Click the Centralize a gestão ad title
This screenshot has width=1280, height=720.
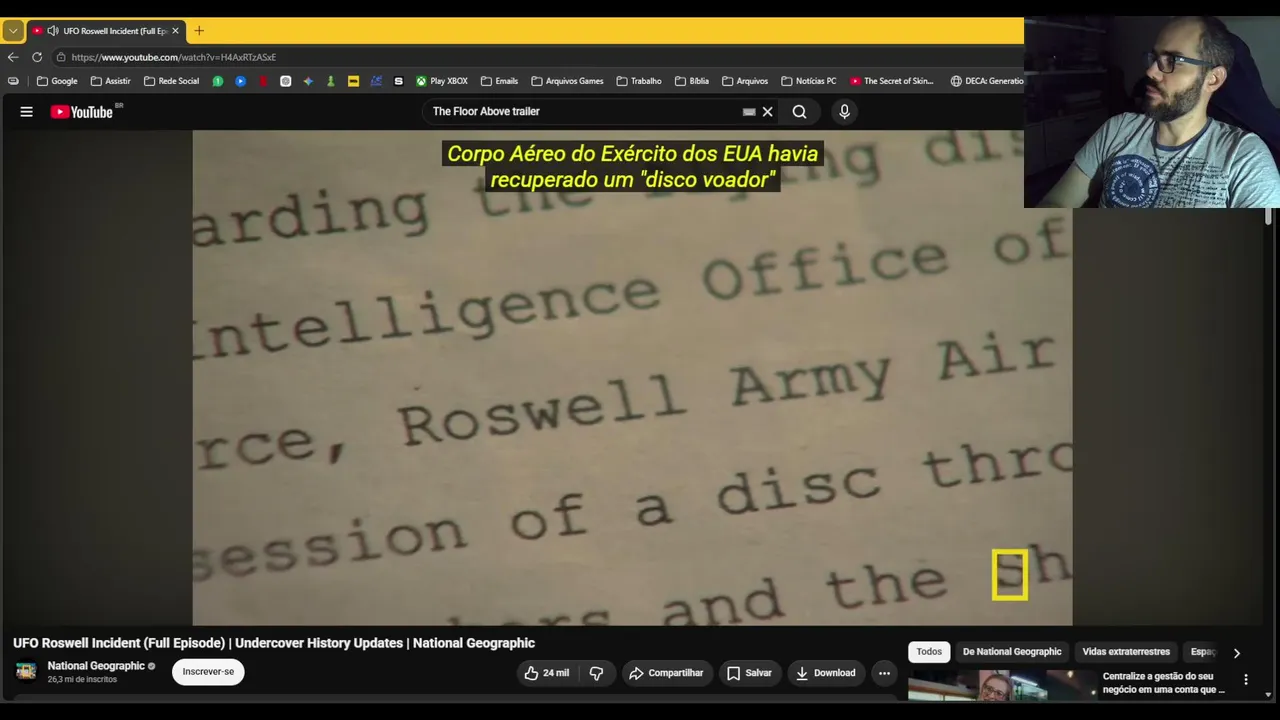(1164, 683)
